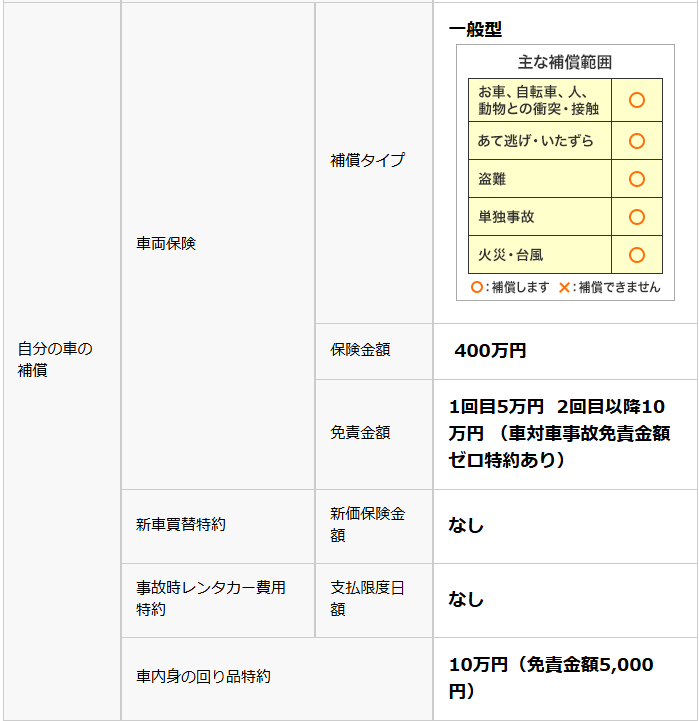
Task: Click the orange circle legend for 補償します
Action: 477,287
